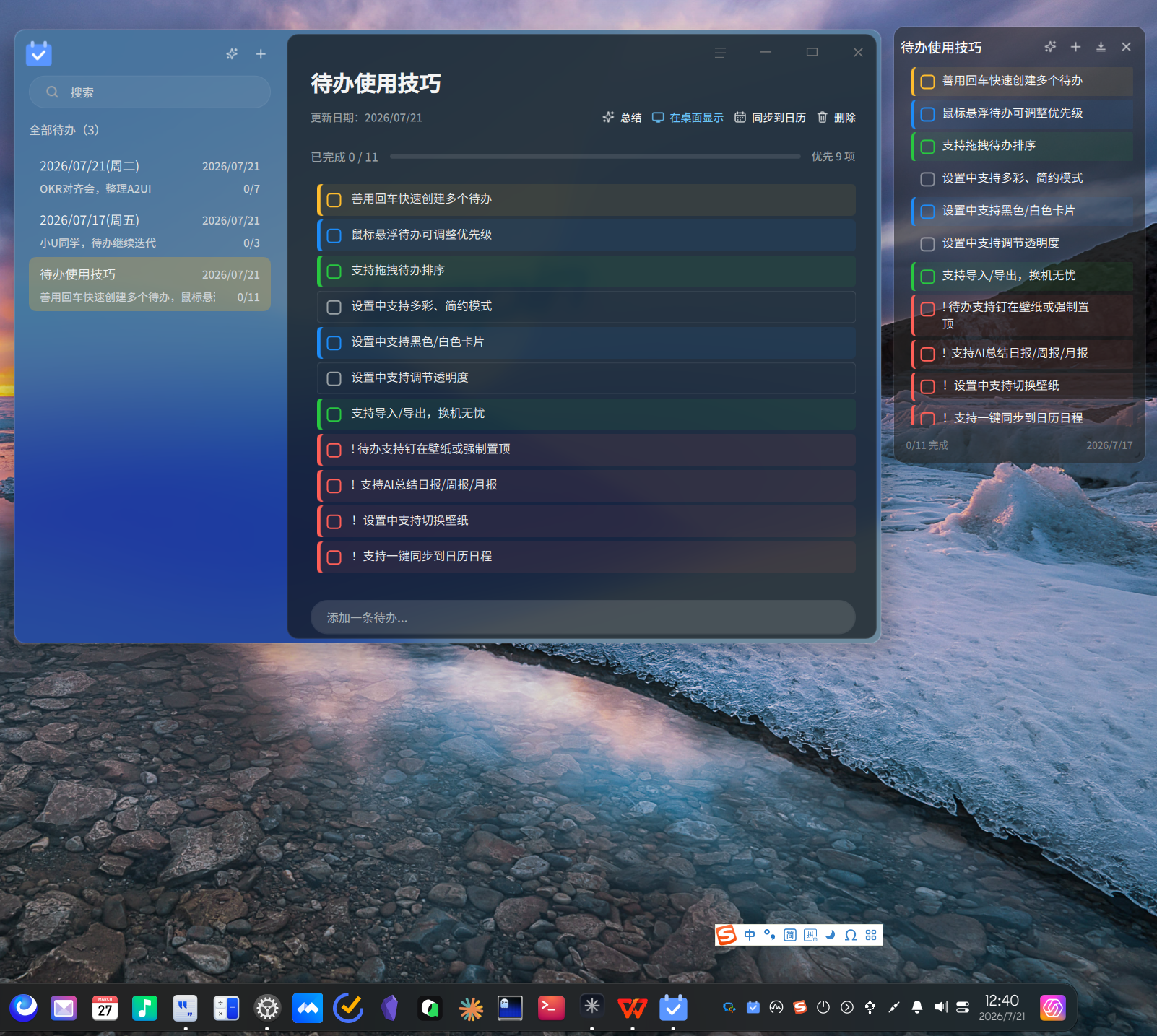Check 待办支持钉在壁纸或强制置顶 in main window
The width and height of the screenshot is (1157, 1036).
(334, 450)
